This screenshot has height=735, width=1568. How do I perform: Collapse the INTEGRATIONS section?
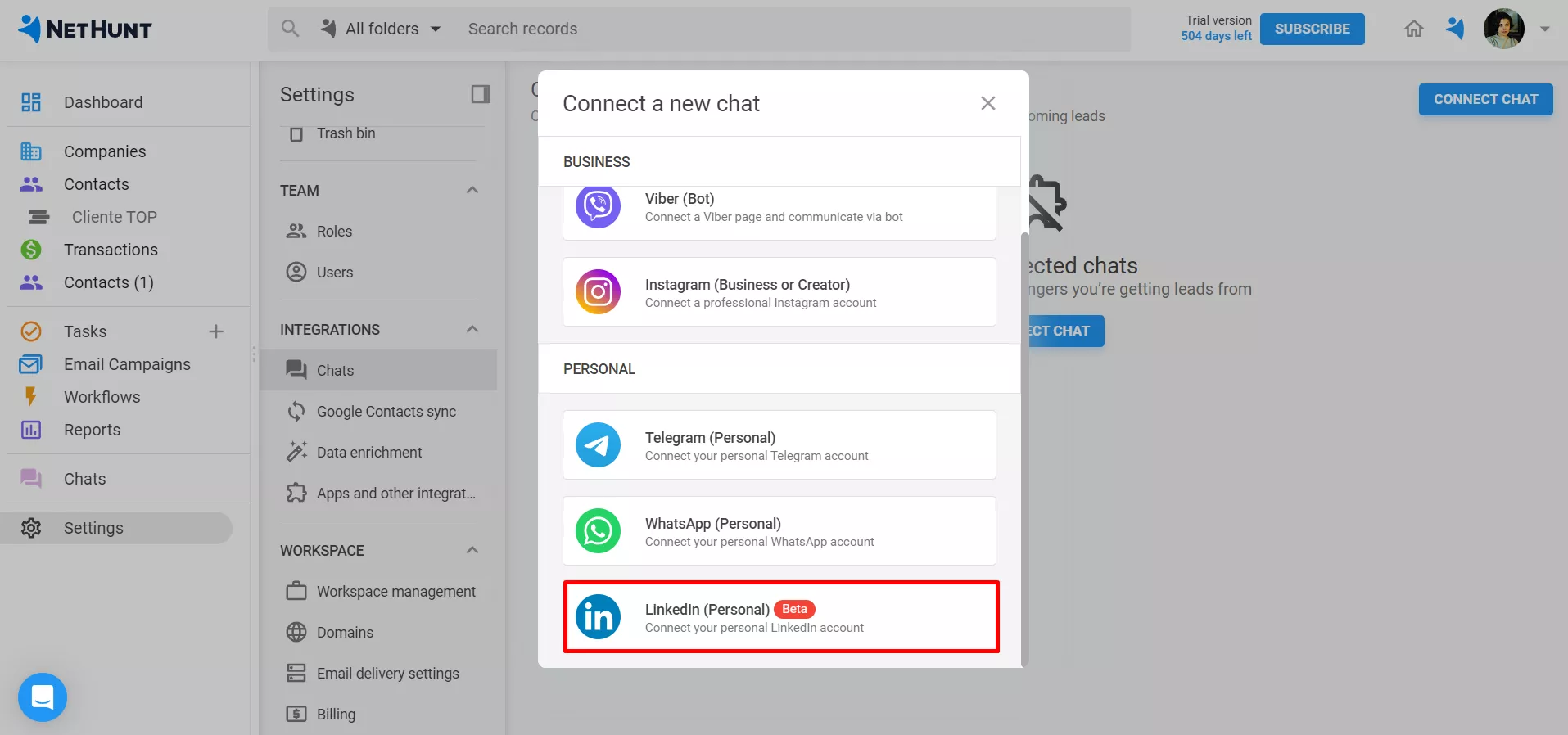(472, 329)
